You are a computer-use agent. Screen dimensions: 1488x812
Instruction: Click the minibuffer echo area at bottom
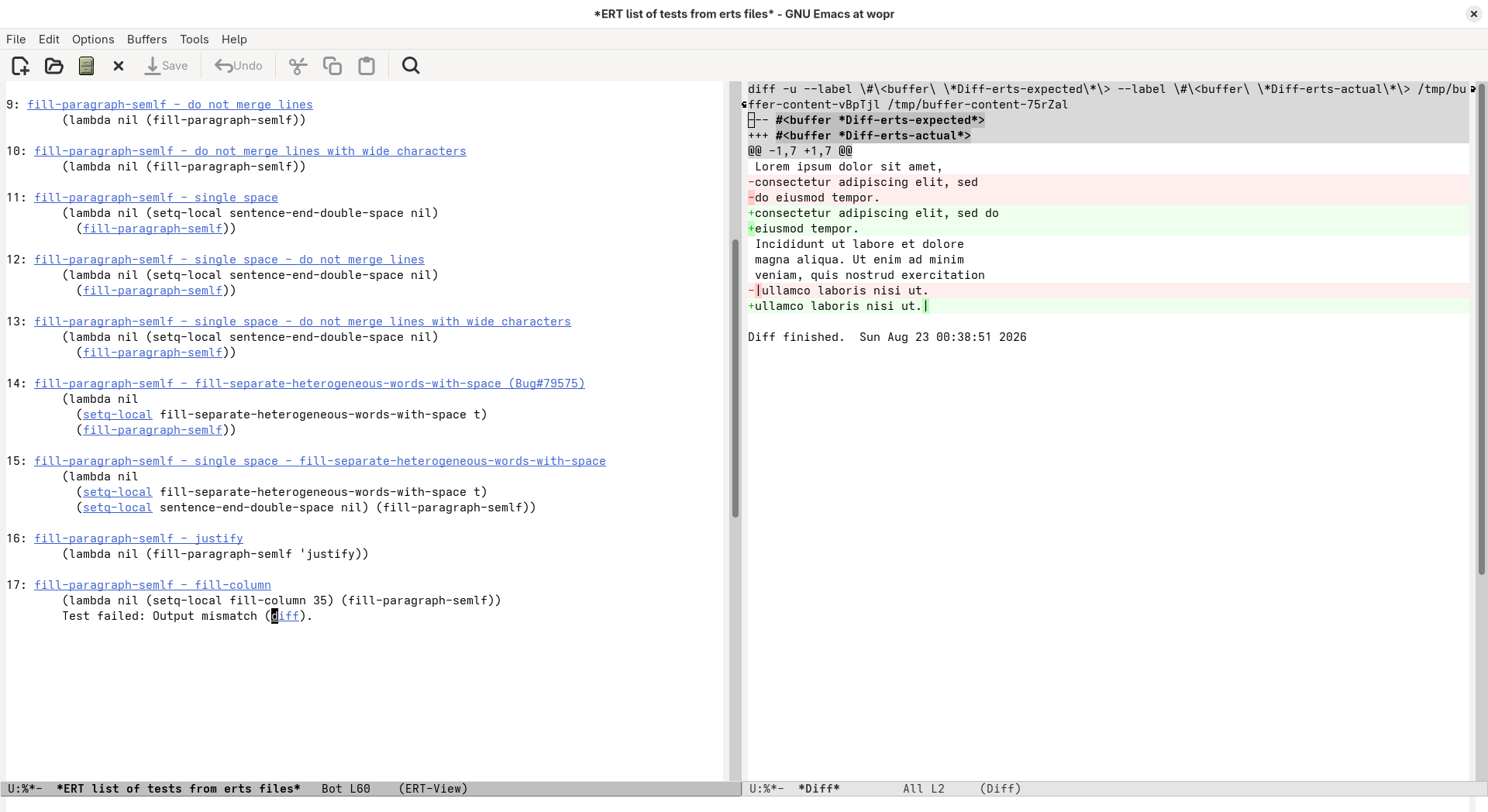click(x=744, y=804)
